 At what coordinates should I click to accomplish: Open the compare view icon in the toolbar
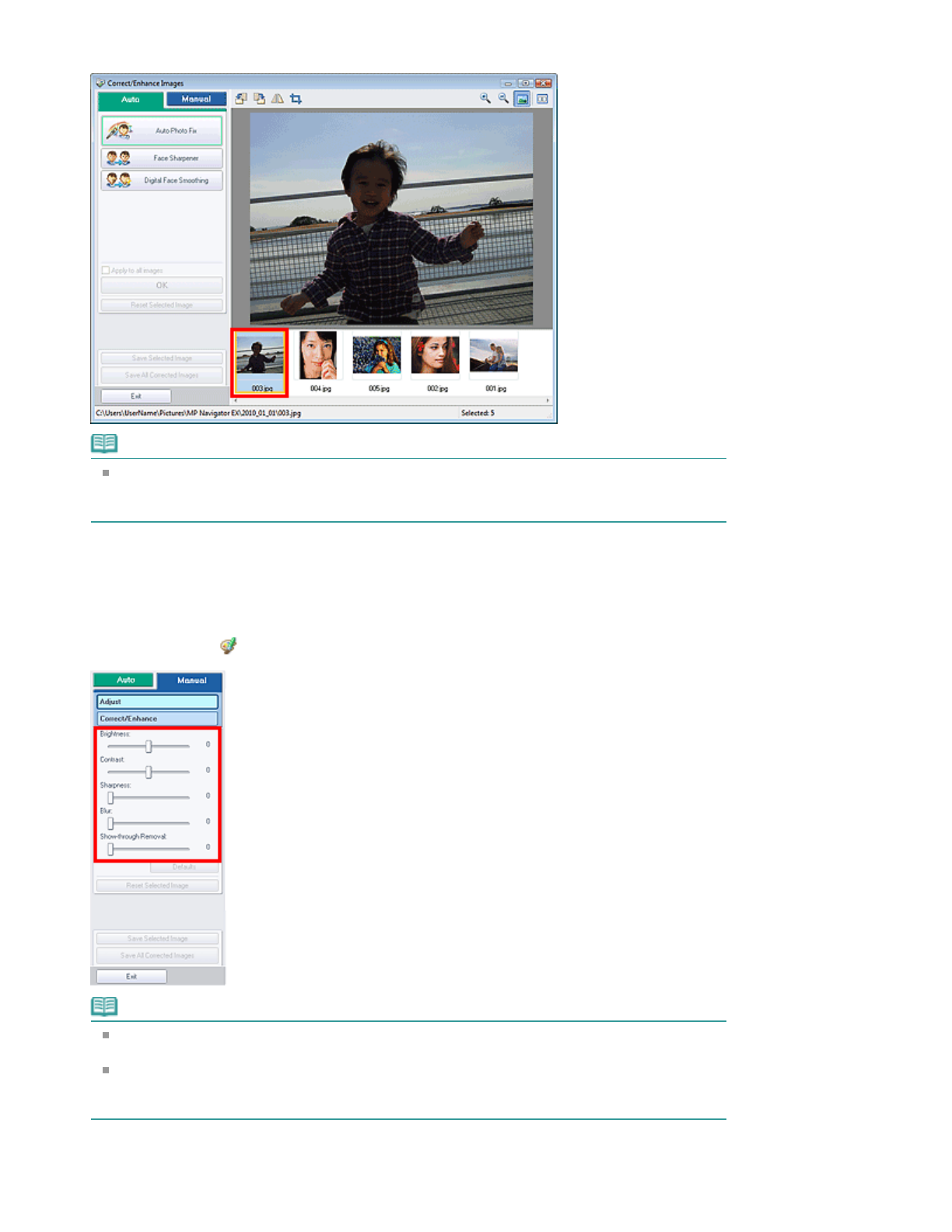click(x=542, y=99)
